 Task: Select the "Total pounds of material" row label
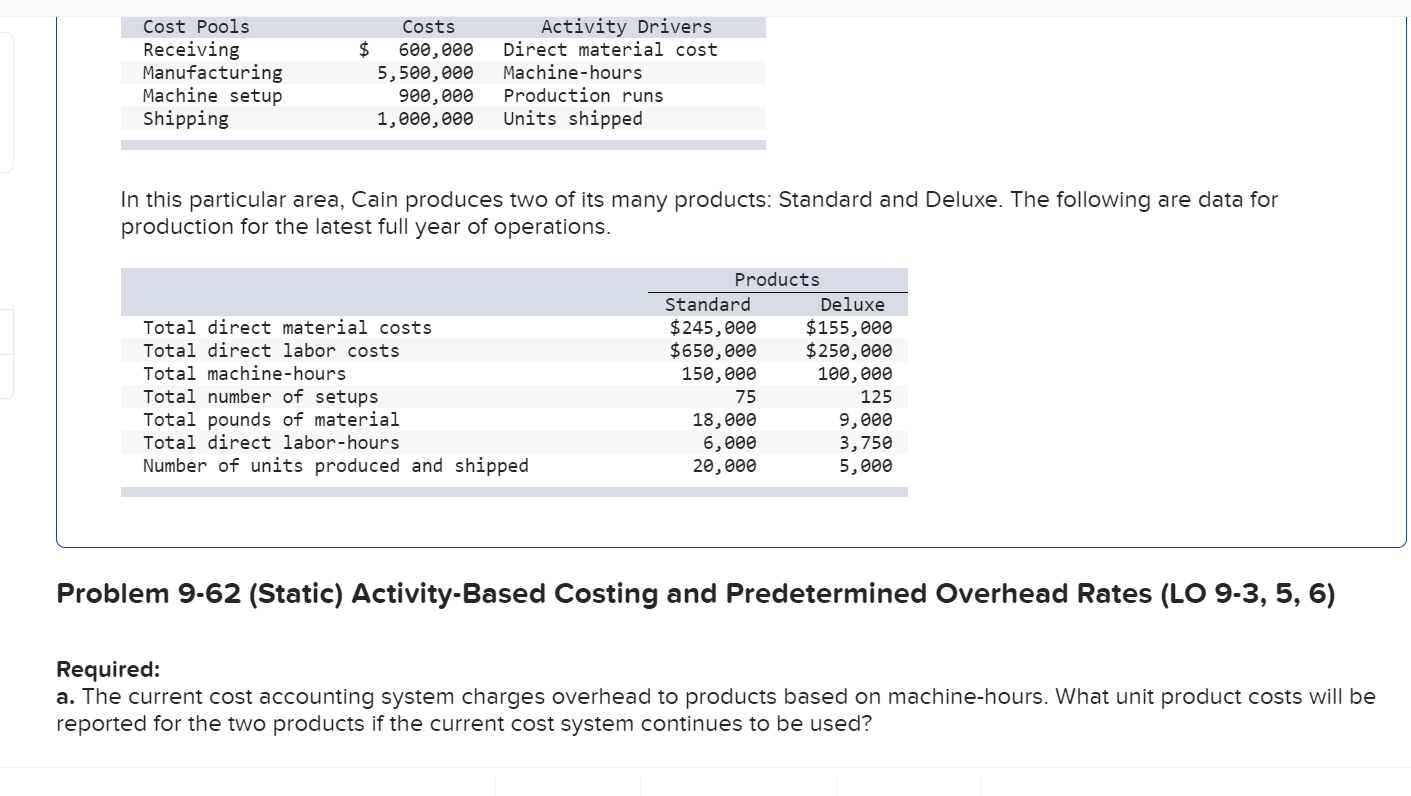[x=271, y=420]
